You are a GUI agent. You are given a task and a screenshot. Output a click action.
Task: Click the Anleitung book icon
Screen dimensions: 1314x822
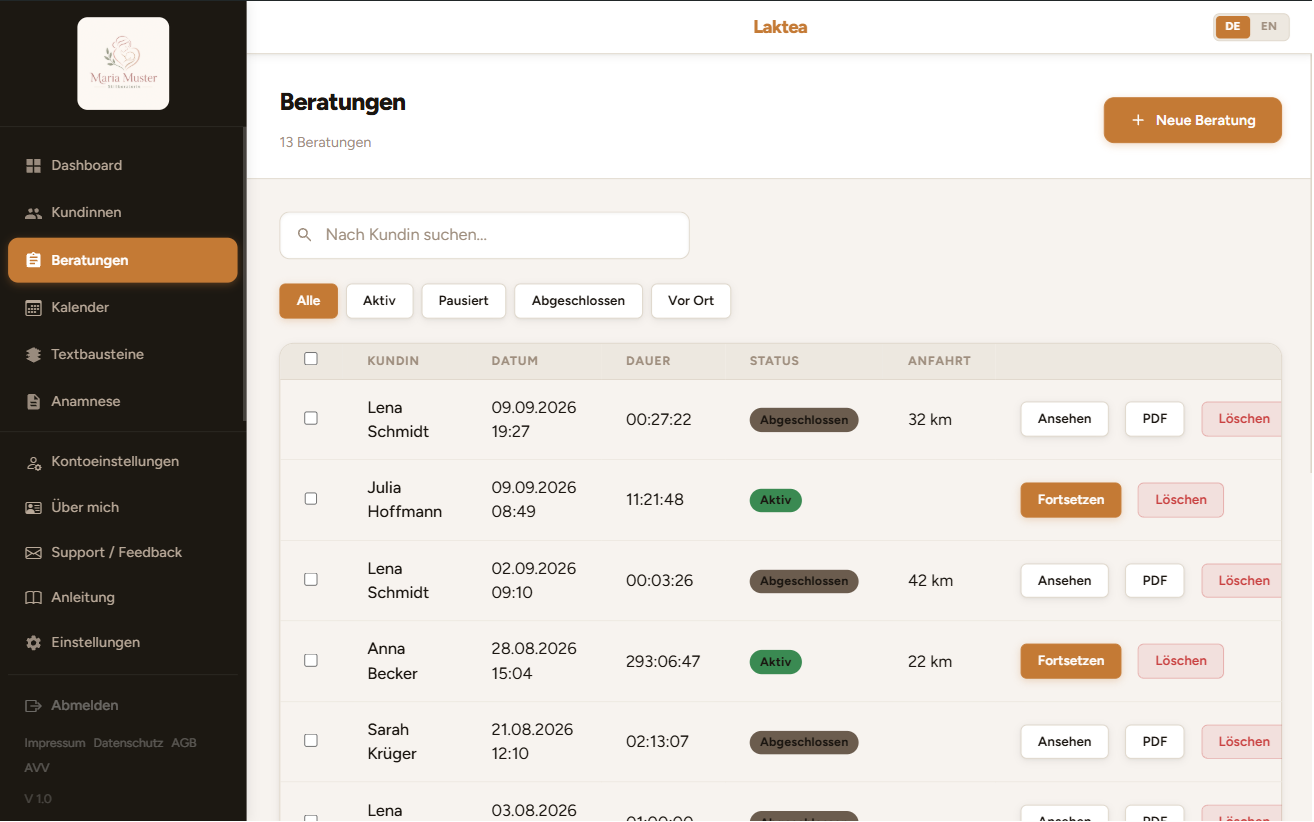coord(33,598)
